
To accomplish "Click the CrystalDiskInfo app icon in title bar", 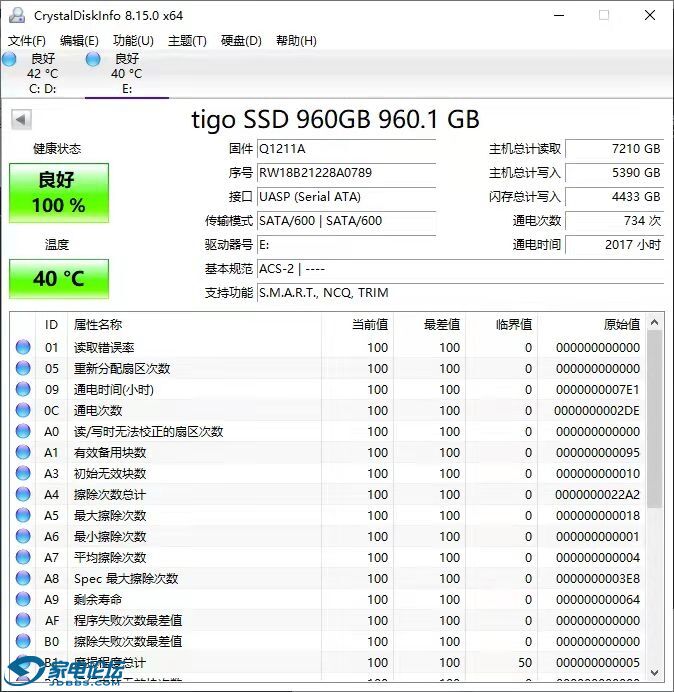I will click(x=17, y=15).
